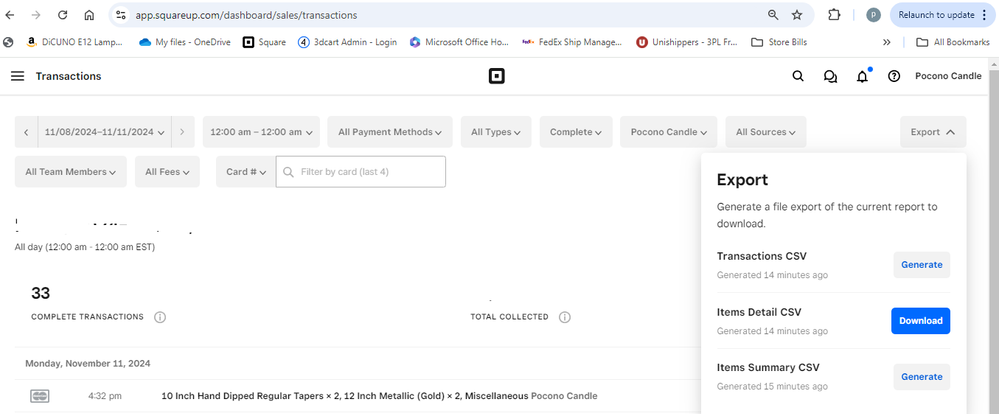Show info for Complete Transactions

coord(160,317)
